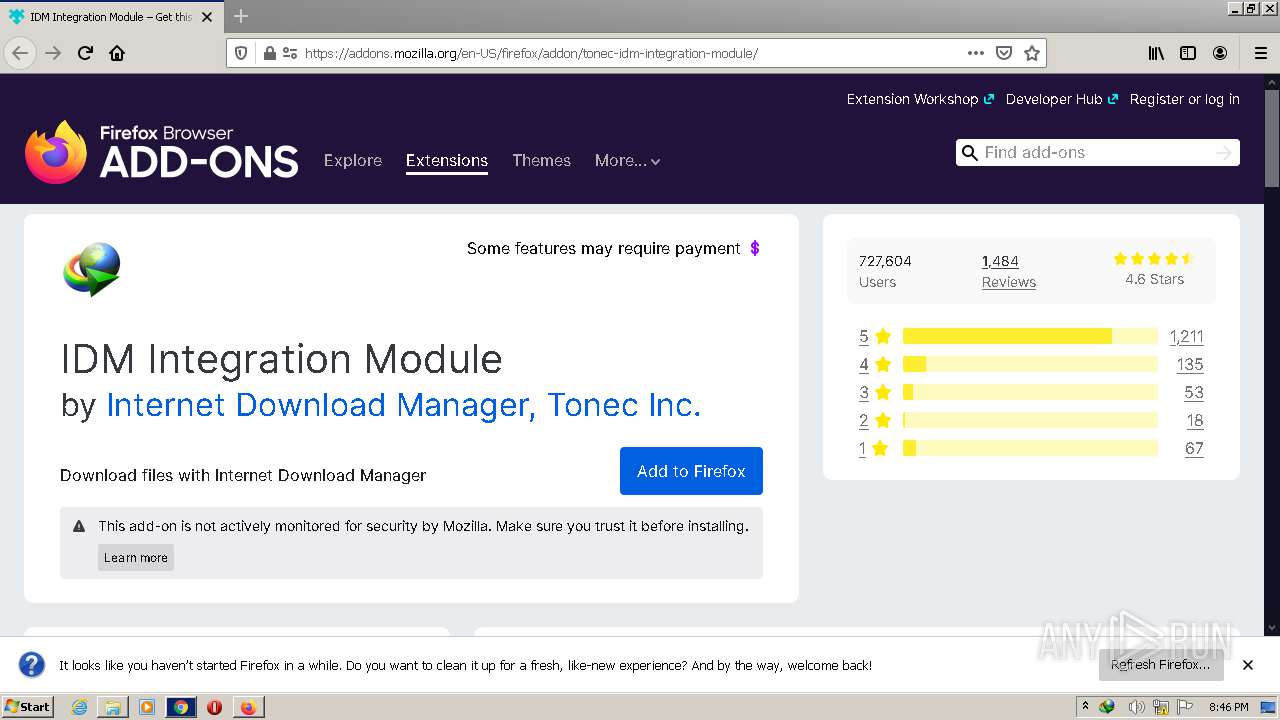Reload the current page

pos(85,53)
